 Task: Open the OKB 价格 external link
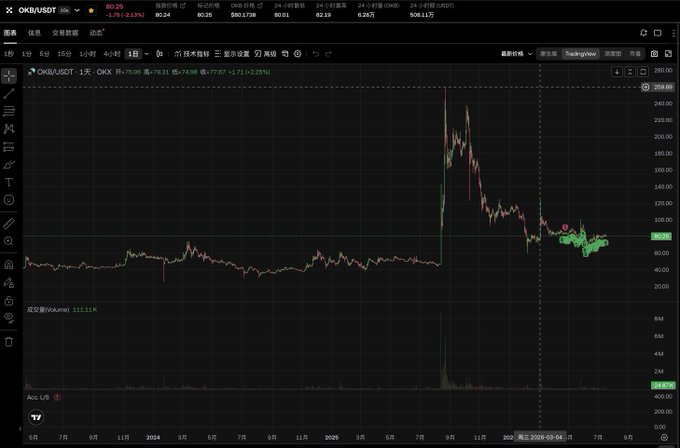click(x=246, y=6)
